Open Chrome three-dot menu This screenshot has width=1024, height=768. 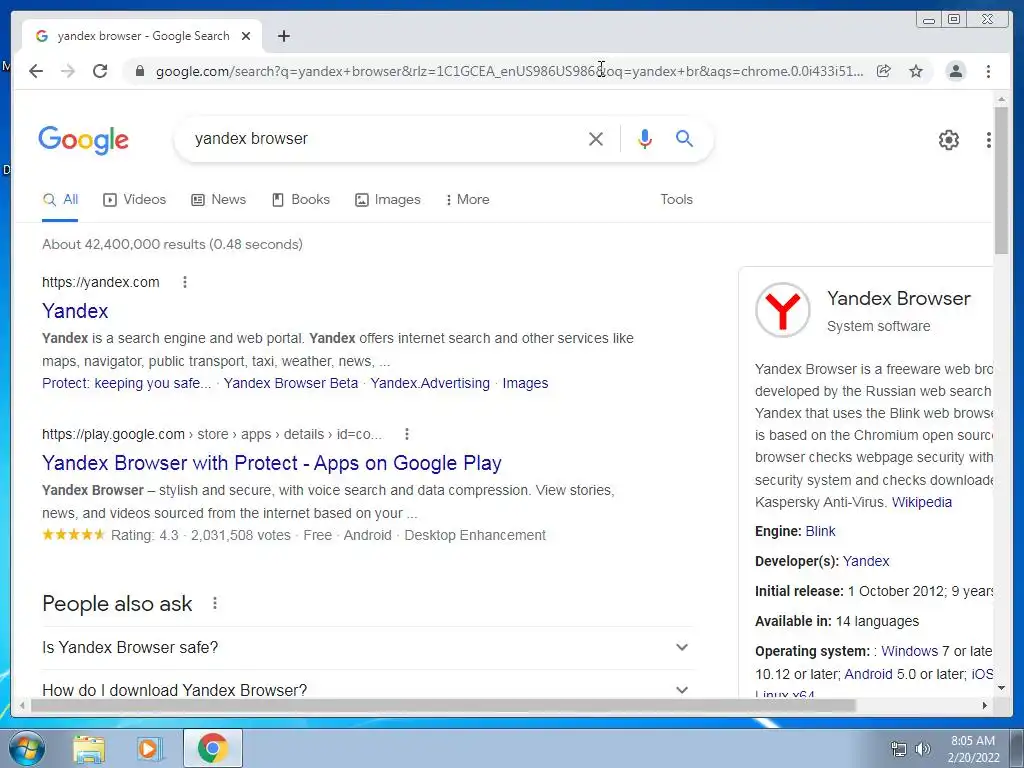988,71
